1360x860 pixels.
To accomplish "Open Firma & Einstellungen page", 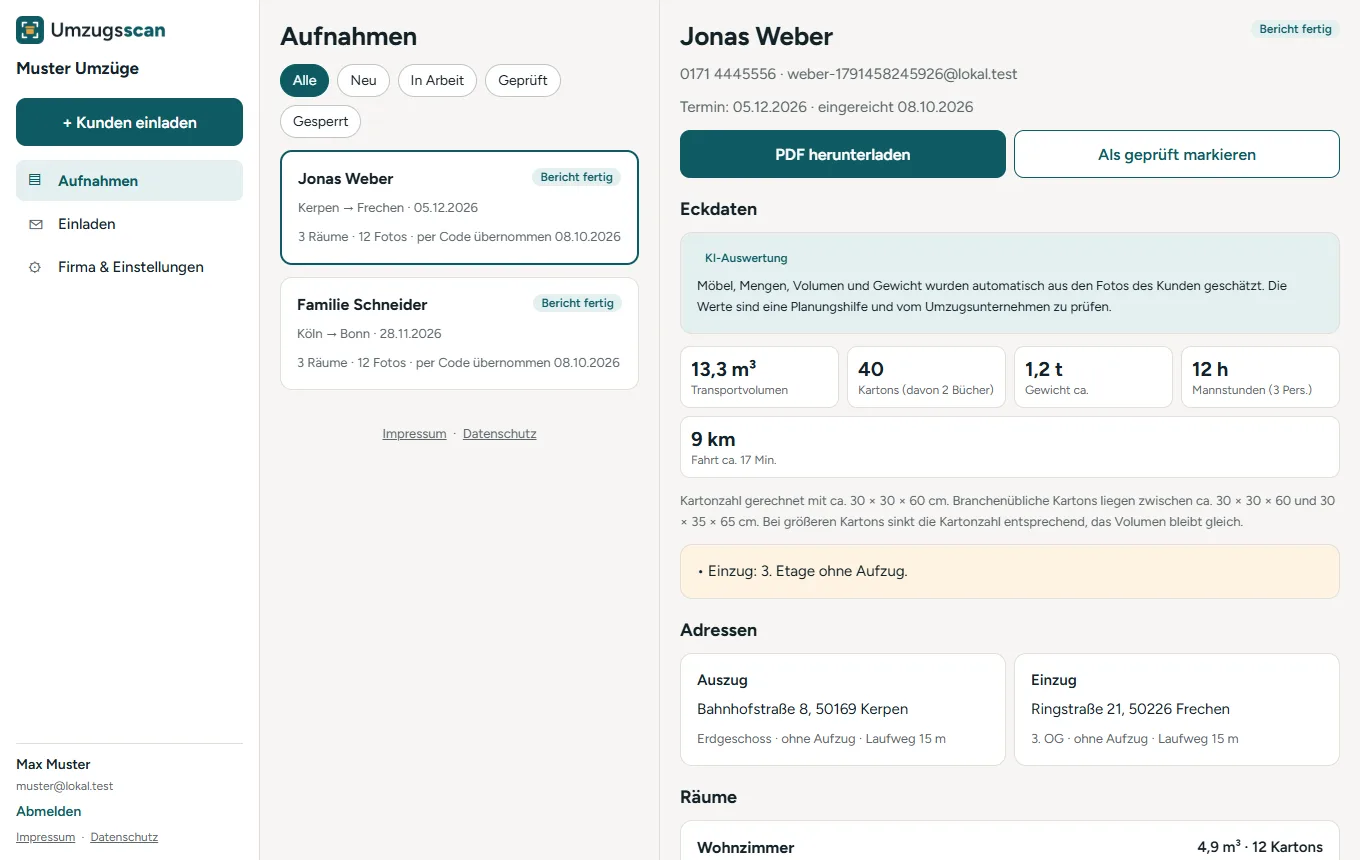I will [x=129, y=267].
